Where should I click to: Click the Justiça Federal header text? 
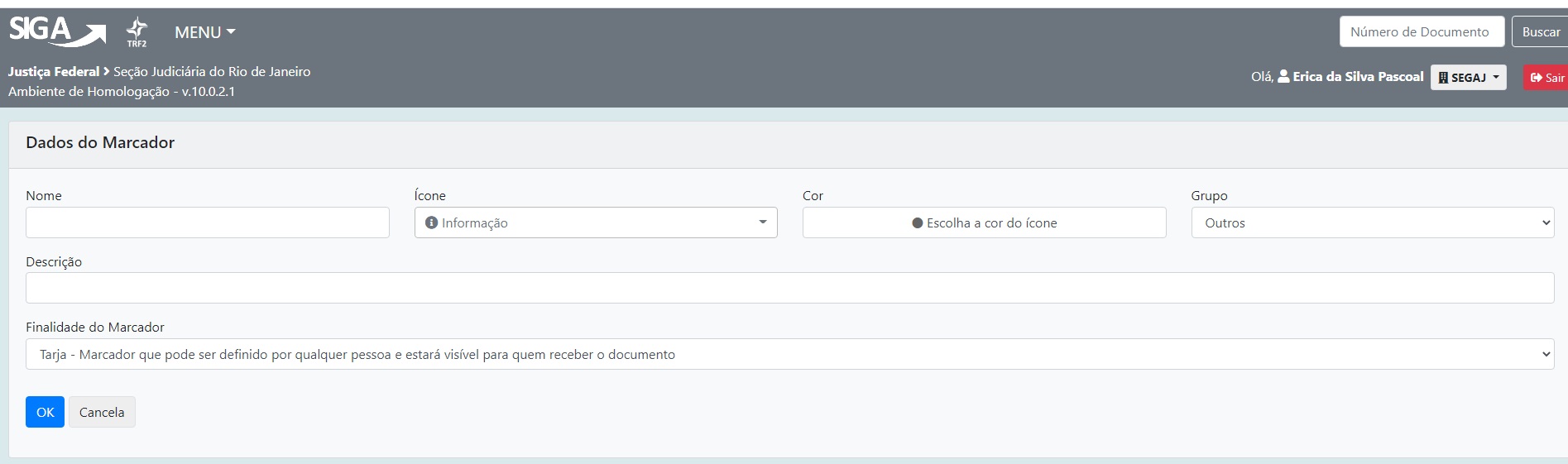[x=53, y=72]
